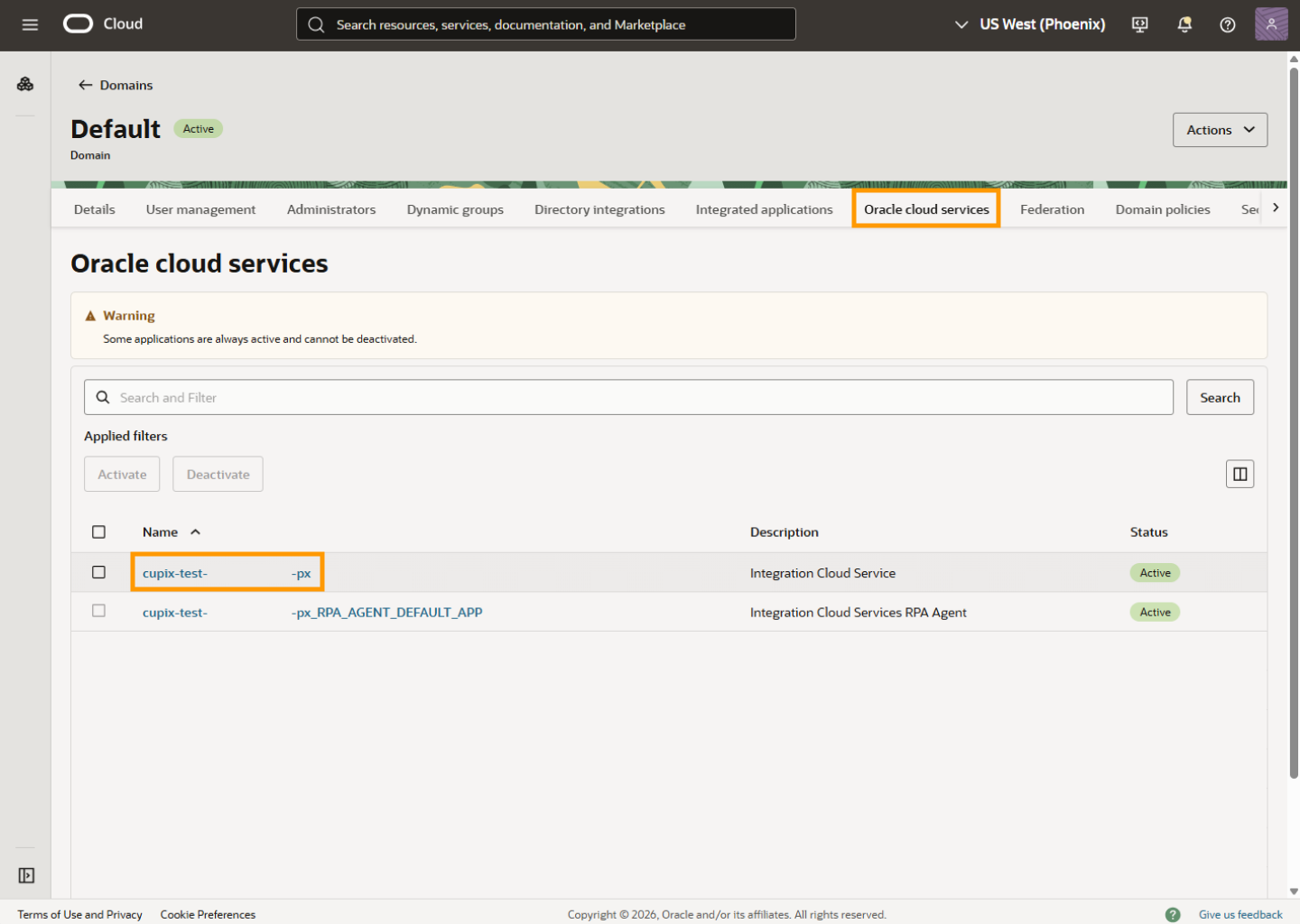Open the Directory integrations tab
The height and width of the screenshot is (924, 1300).
coord(599,209)
